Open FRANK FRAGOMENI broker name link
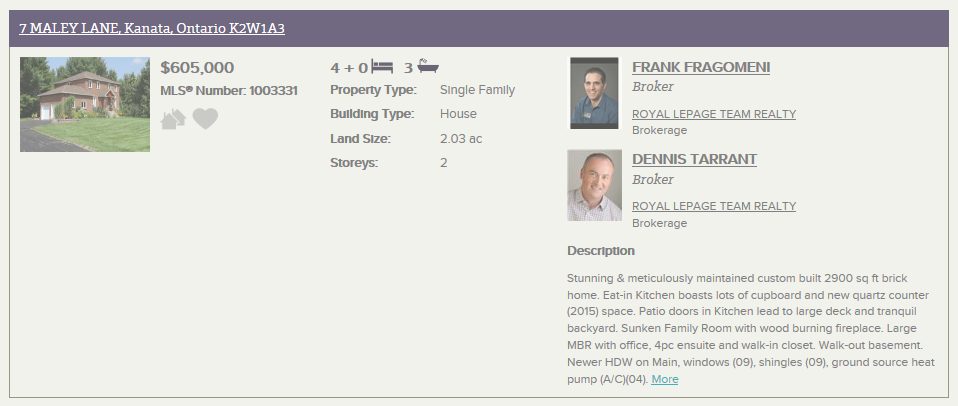 click(701, 67)
